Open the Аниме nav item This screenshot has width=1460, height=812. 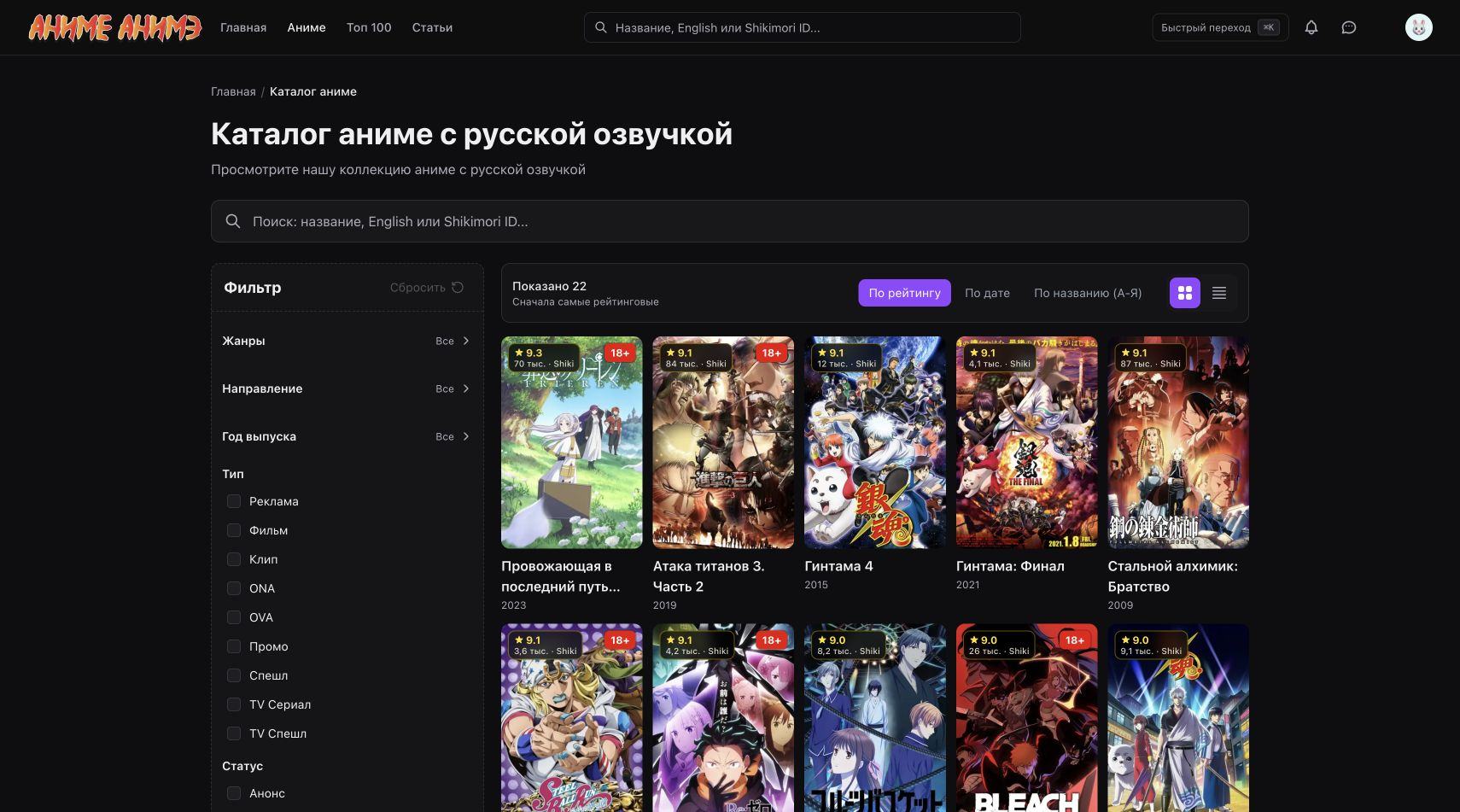point(307,27)
